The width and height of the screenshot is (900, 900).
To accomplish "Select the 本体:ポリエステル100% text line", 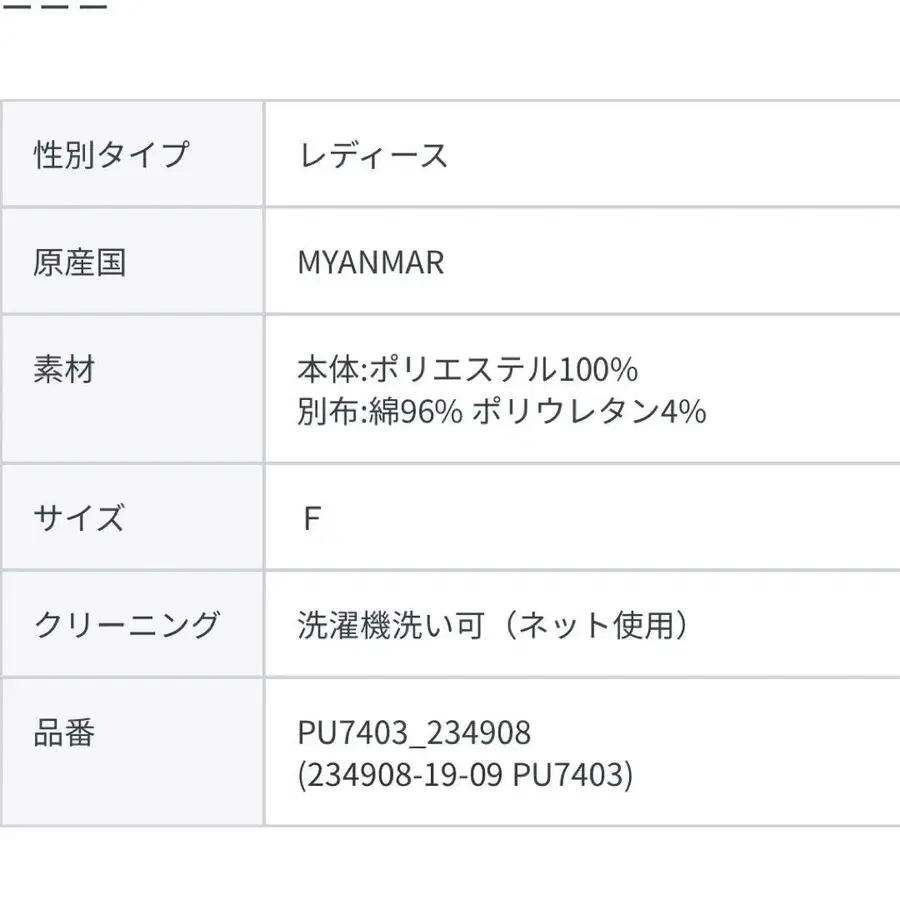I will pos(467,369).
